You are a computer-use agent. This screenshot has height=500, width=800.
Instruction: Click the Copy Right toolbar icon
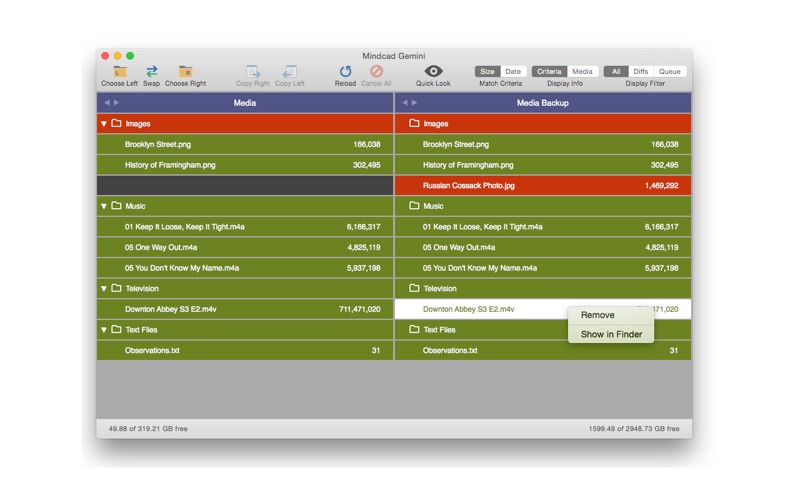253,71
